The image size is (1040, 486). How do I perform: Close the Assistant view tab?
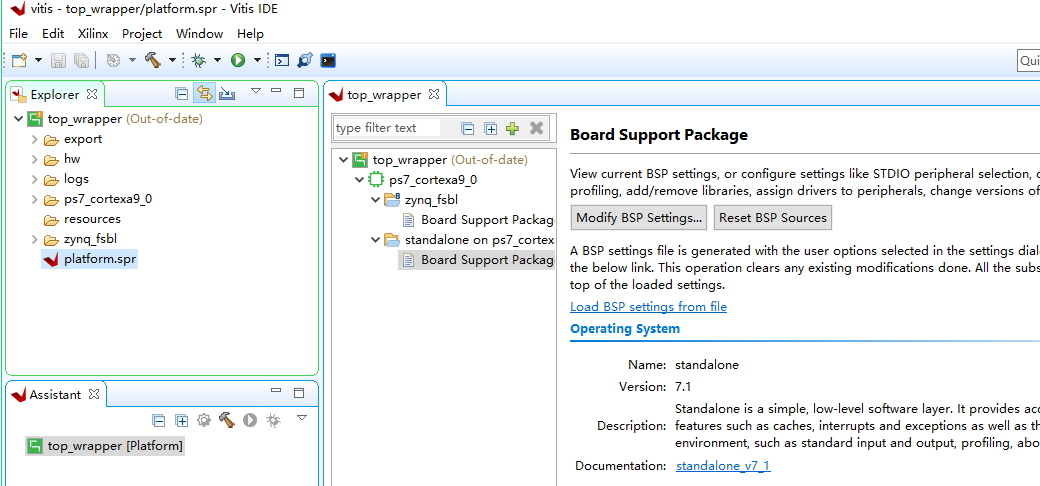pyautogui.click(x=94, y=394)
